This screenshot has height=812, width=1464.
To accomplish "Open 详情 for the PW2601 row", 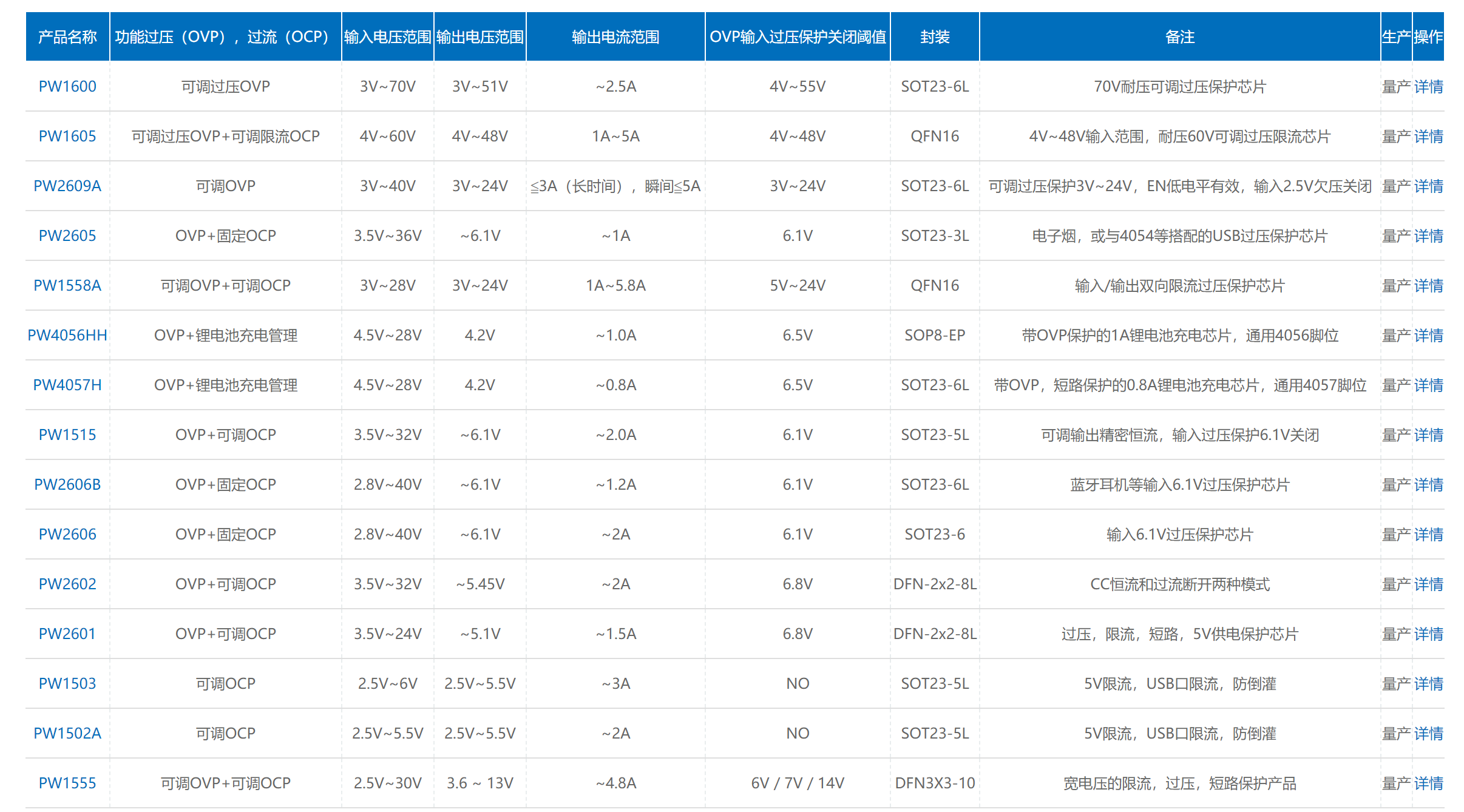I will click(x=1428, y=634).
